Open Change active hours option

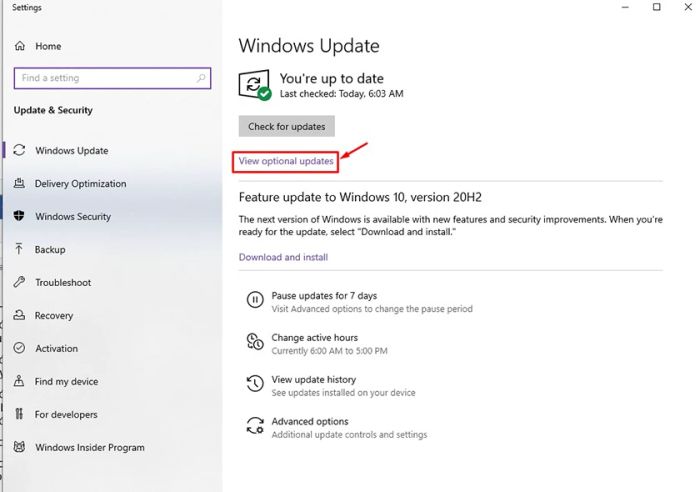(315, 338)
